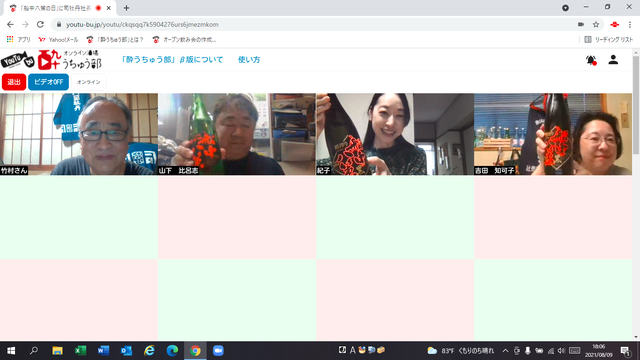Image resolution: width=640 pixels, height=360 pixels.
Task: Switch to Chrome in taskbar
Action: point(195,351)
